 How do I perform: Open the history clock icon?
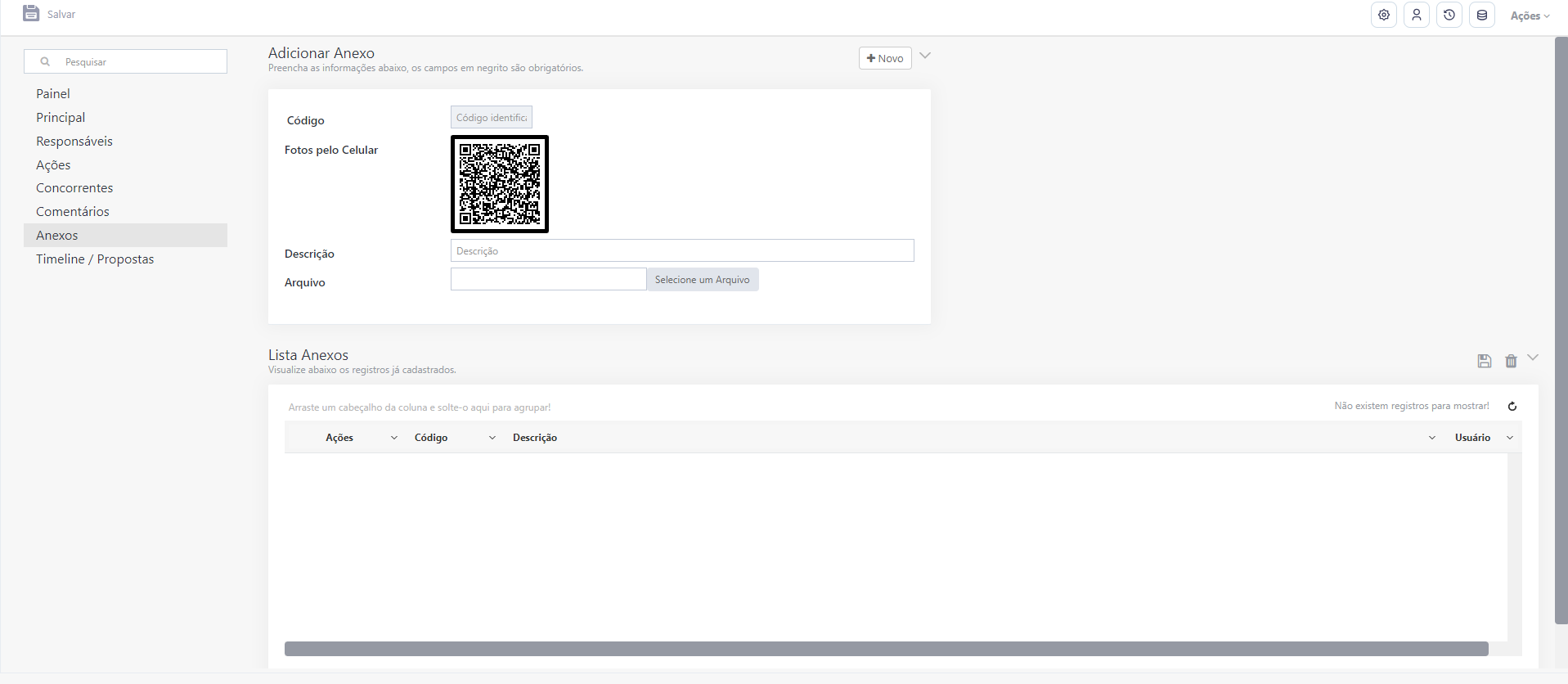pyautogui.click(x=1449, y=15)
